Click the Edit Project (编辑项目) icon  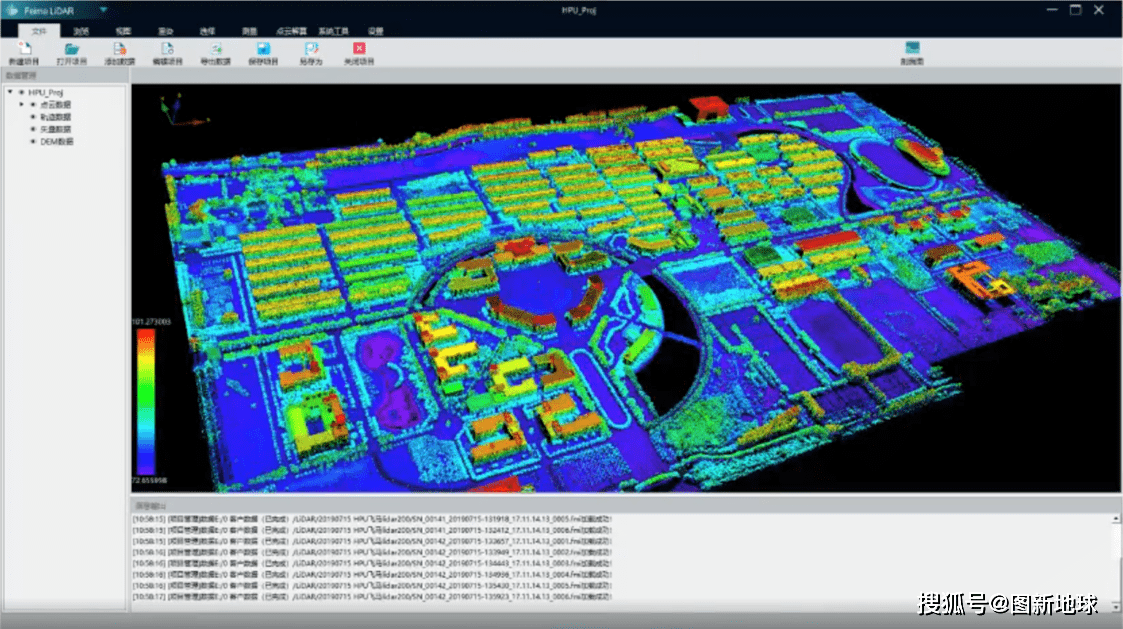167,49
